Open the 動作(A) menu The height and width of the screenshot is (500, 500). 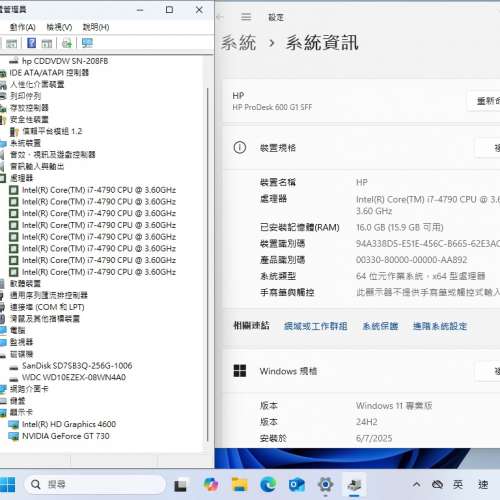pos(22,27)
